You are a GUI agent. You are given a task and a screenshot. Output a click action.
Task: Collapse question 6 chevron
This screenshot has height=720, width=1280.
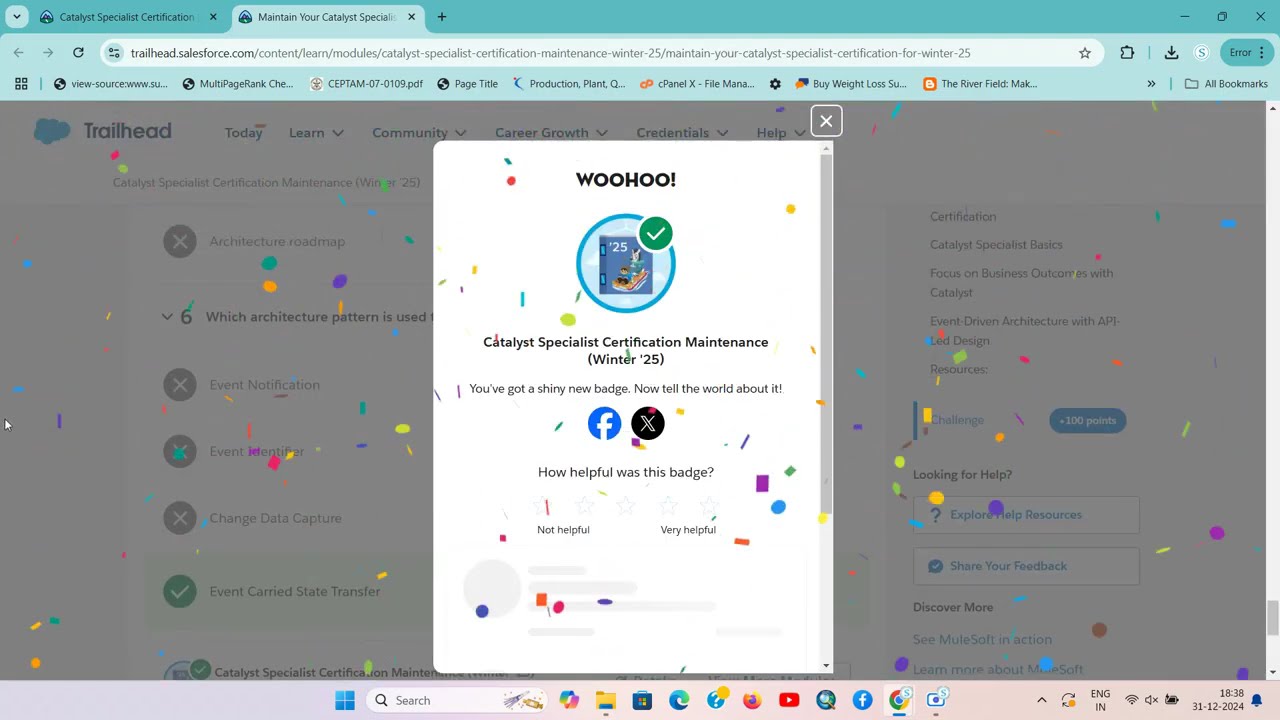click(167, 317)
